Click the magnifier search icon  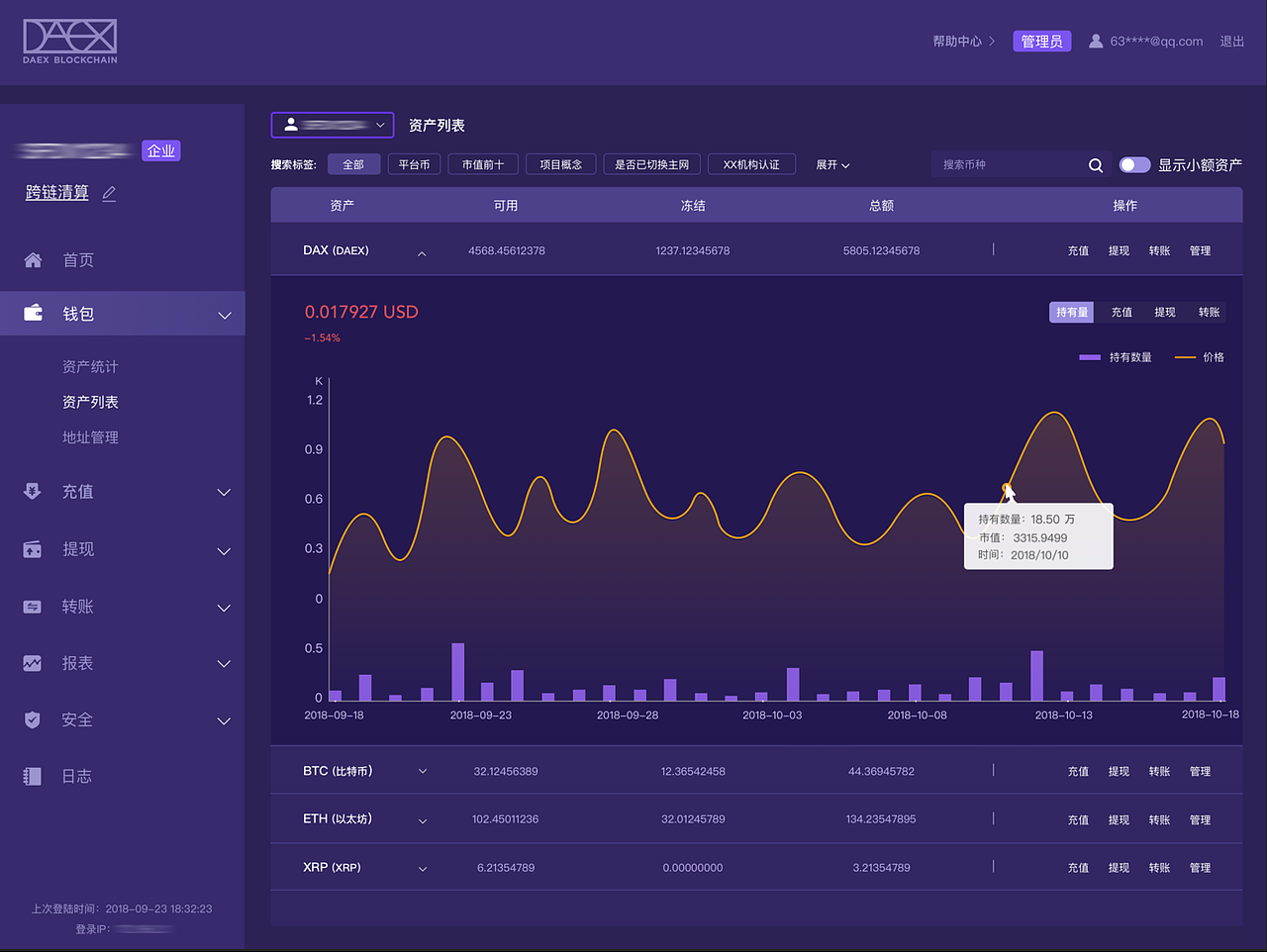point(1096,165)
